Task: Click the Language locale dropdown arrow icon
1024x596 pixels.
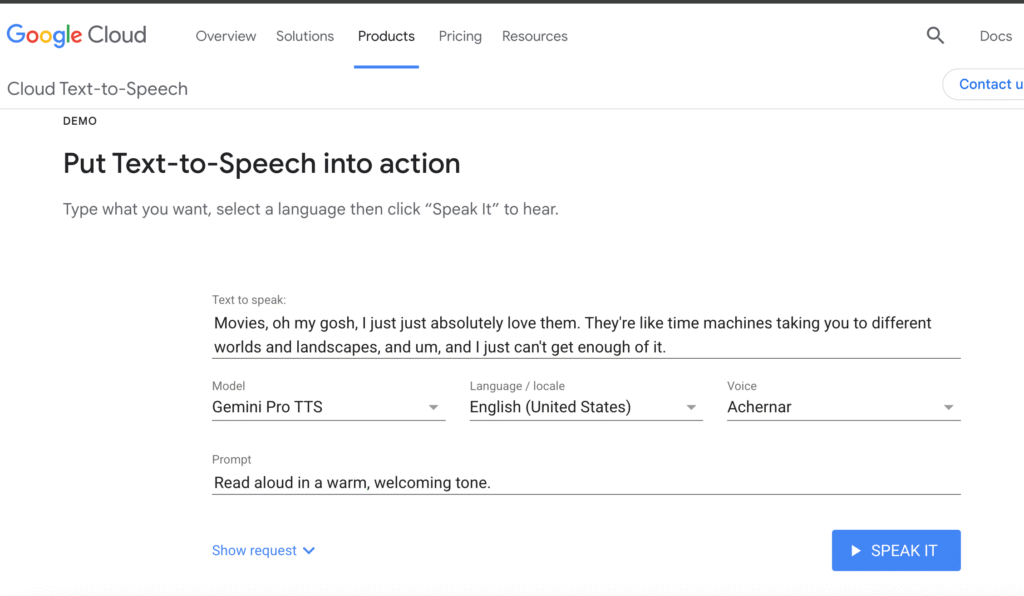Action: [691, 407]
